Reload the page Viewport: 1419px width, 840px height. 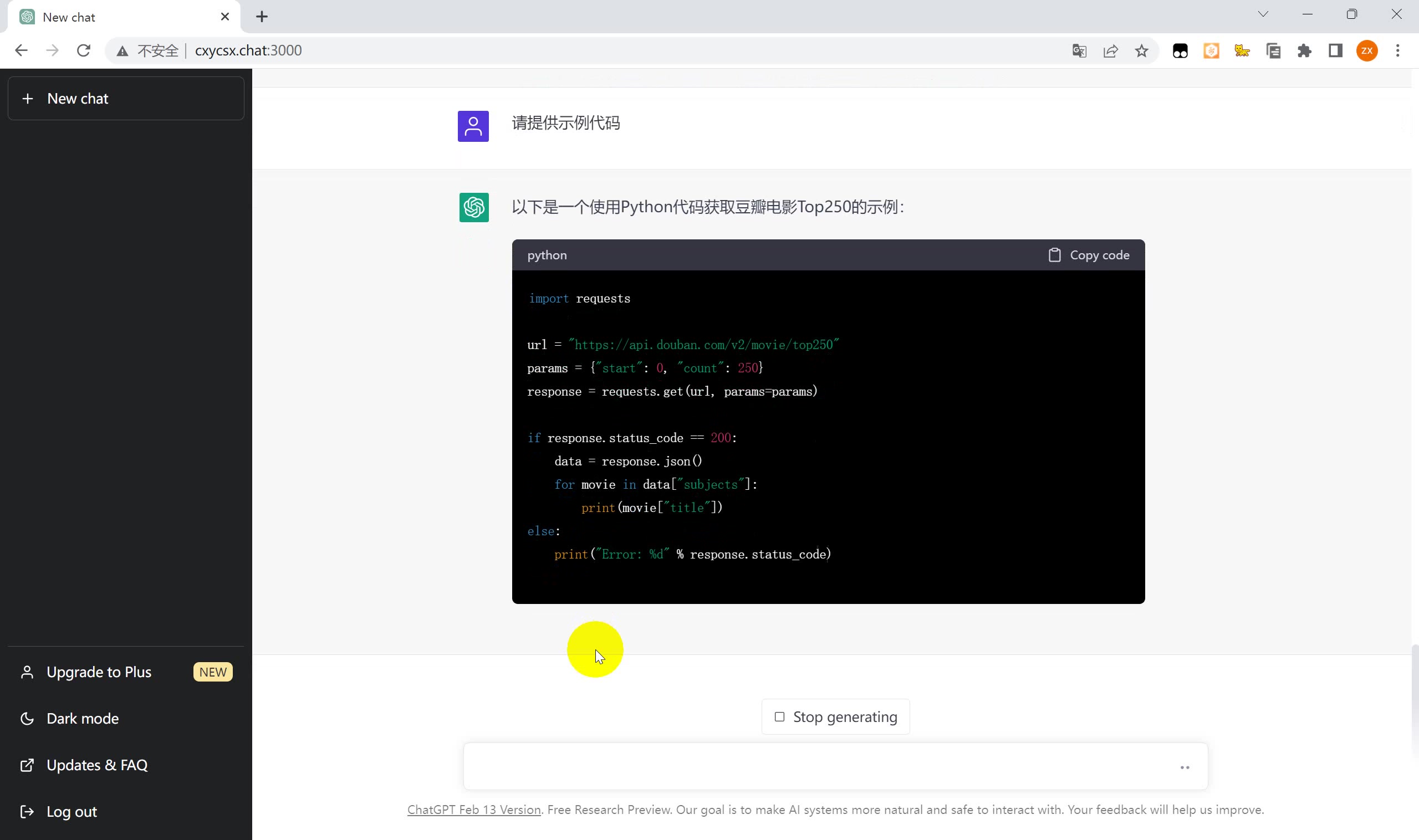click(x=83, y=50)
